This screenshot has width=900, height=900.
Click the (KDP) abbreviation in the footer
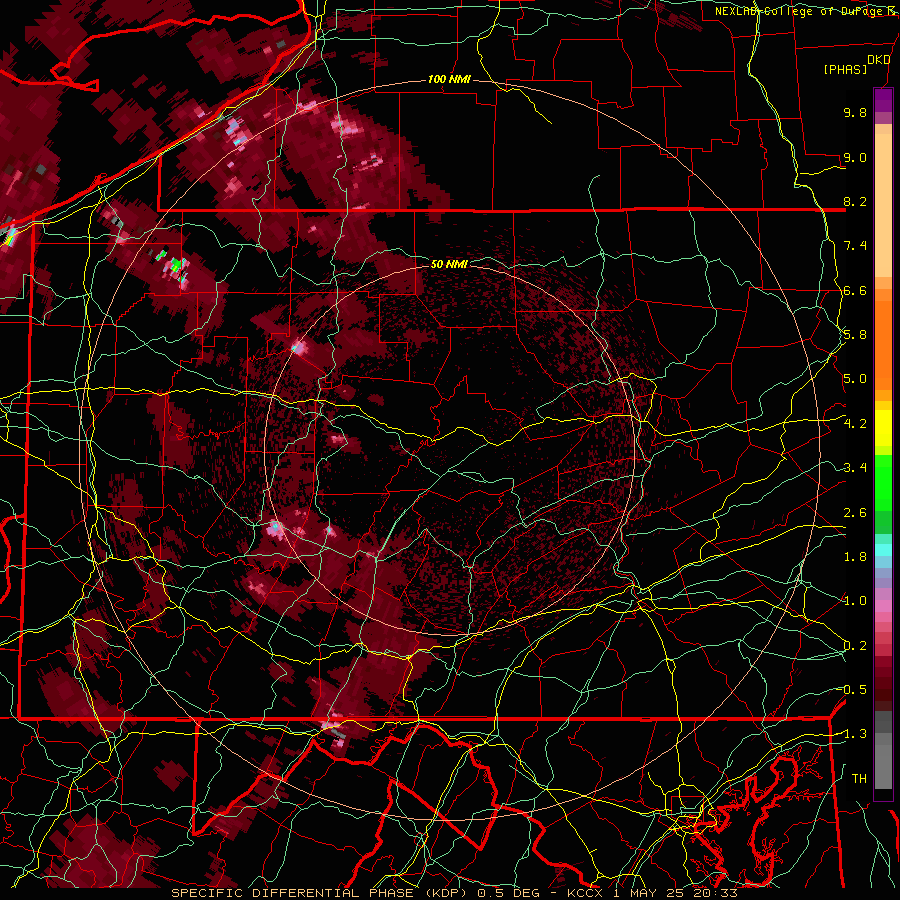pyautogui.click(x=445, y=893)
